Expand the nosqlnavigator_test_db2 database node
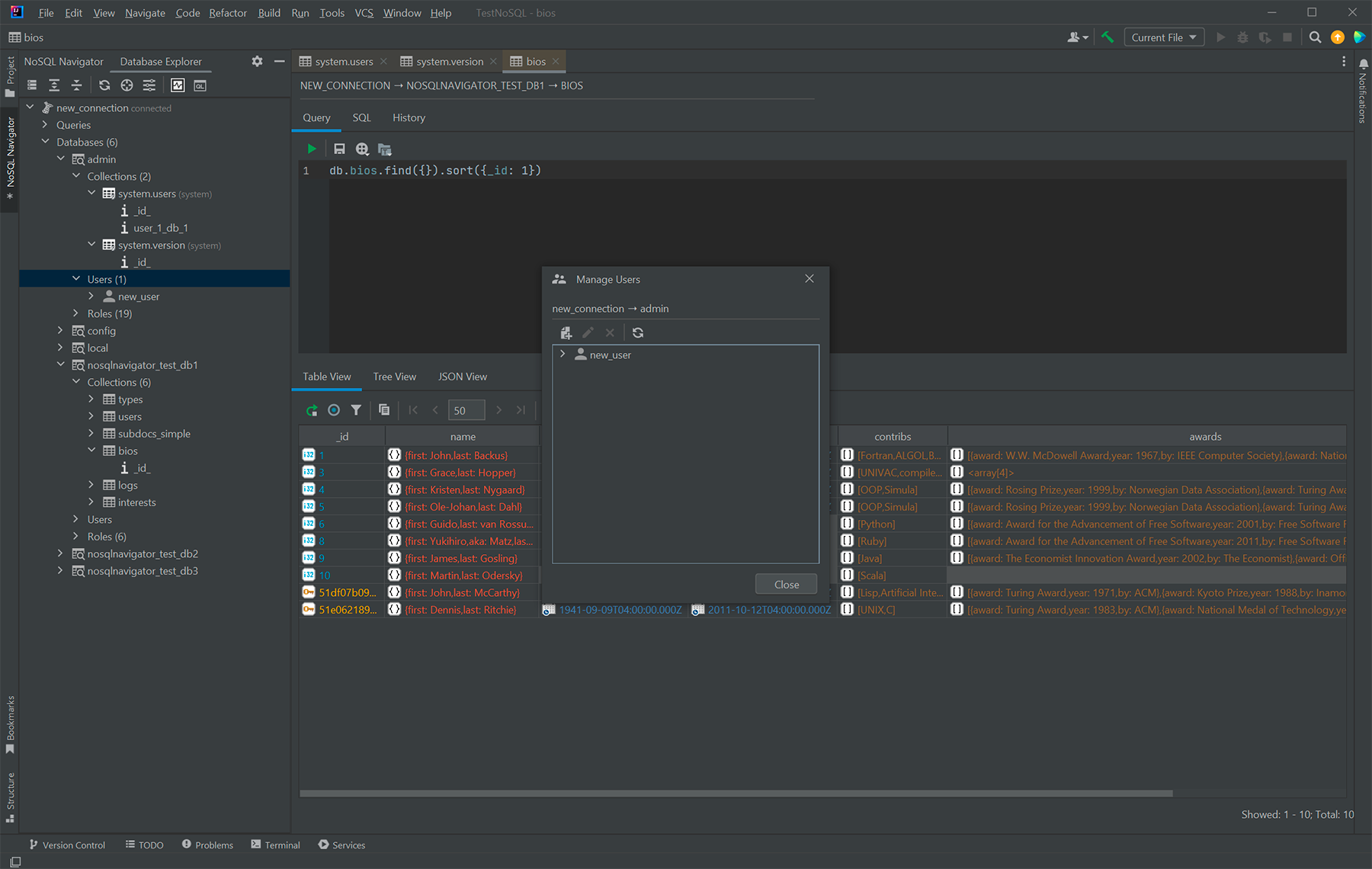The image size is (1372, 869). (x=60, y=554)
